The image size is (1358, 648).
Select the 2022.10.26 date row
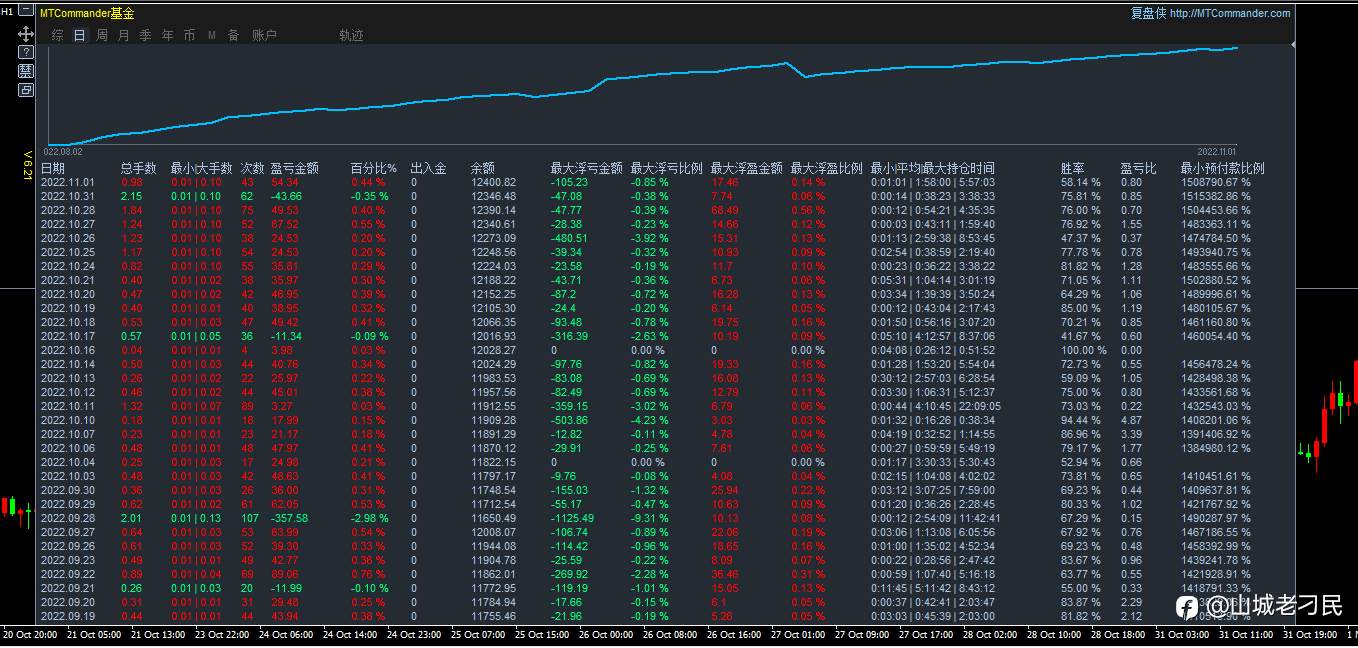click(x=67, y=238)
